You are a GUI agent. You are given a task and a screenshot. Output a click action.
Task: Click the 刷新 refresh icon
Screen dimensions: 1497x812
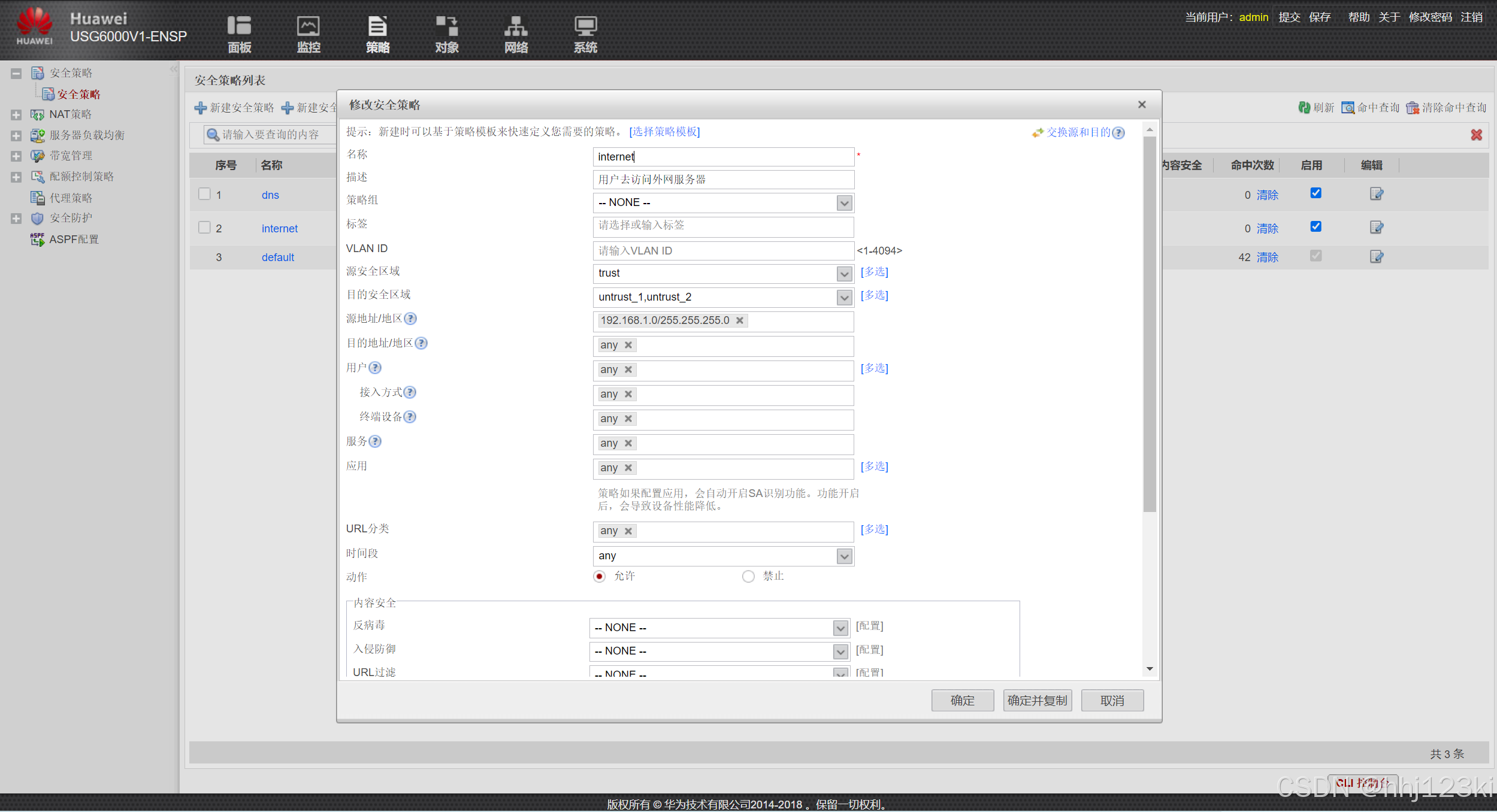tap(1304, 108)
